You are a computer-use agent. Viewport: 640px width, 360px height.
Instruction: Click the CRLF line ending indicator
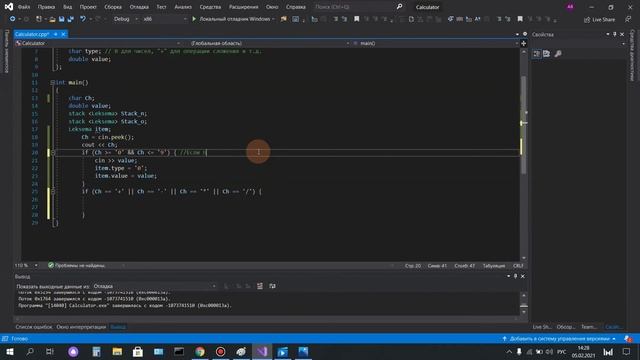pos(518,266)
